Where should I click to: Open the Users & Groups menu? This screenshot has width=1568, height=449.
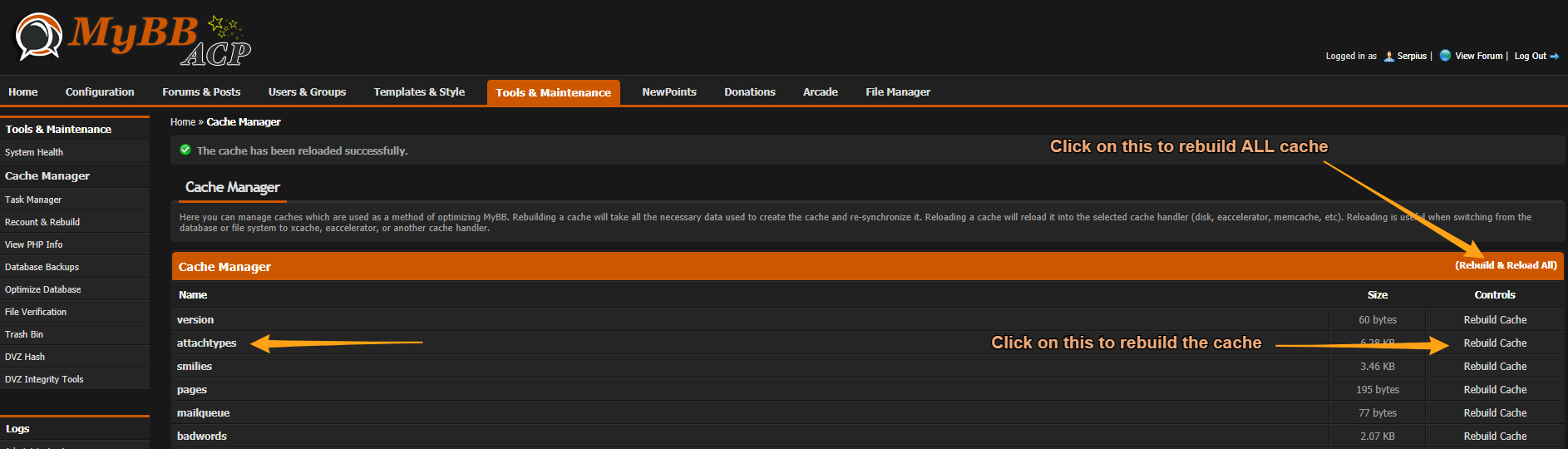[x=307, y=92]
